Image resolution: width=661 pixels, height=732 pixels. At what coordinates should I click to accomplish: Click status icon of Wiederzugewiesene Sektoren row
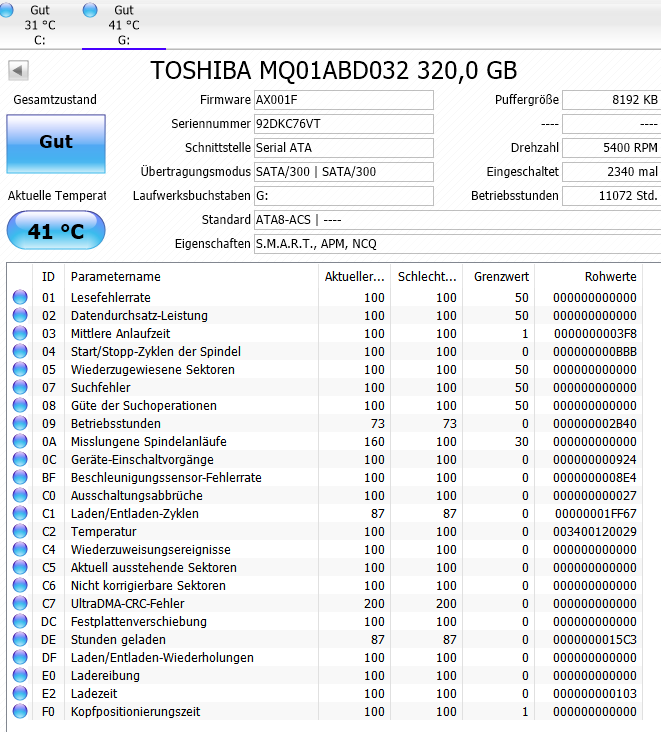(x=20, y=369)
